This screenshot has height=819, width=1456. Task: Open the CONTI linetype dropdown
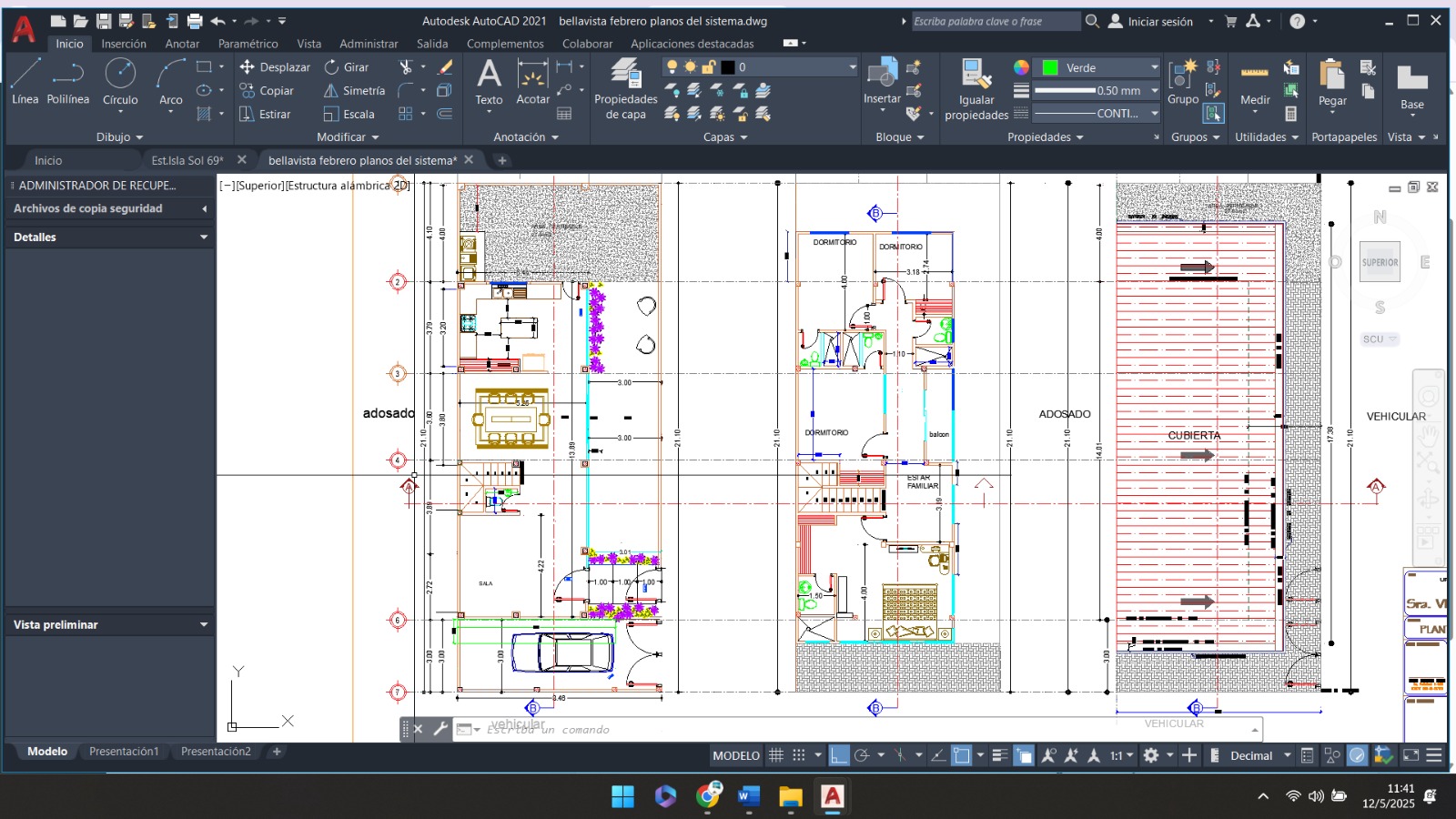pos(1155,114)
